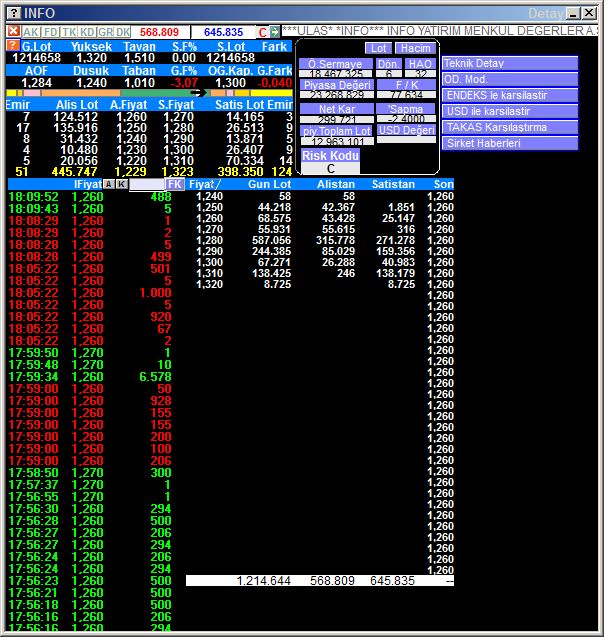
Task: Minimize the INFO window
Action: [573, 13]
